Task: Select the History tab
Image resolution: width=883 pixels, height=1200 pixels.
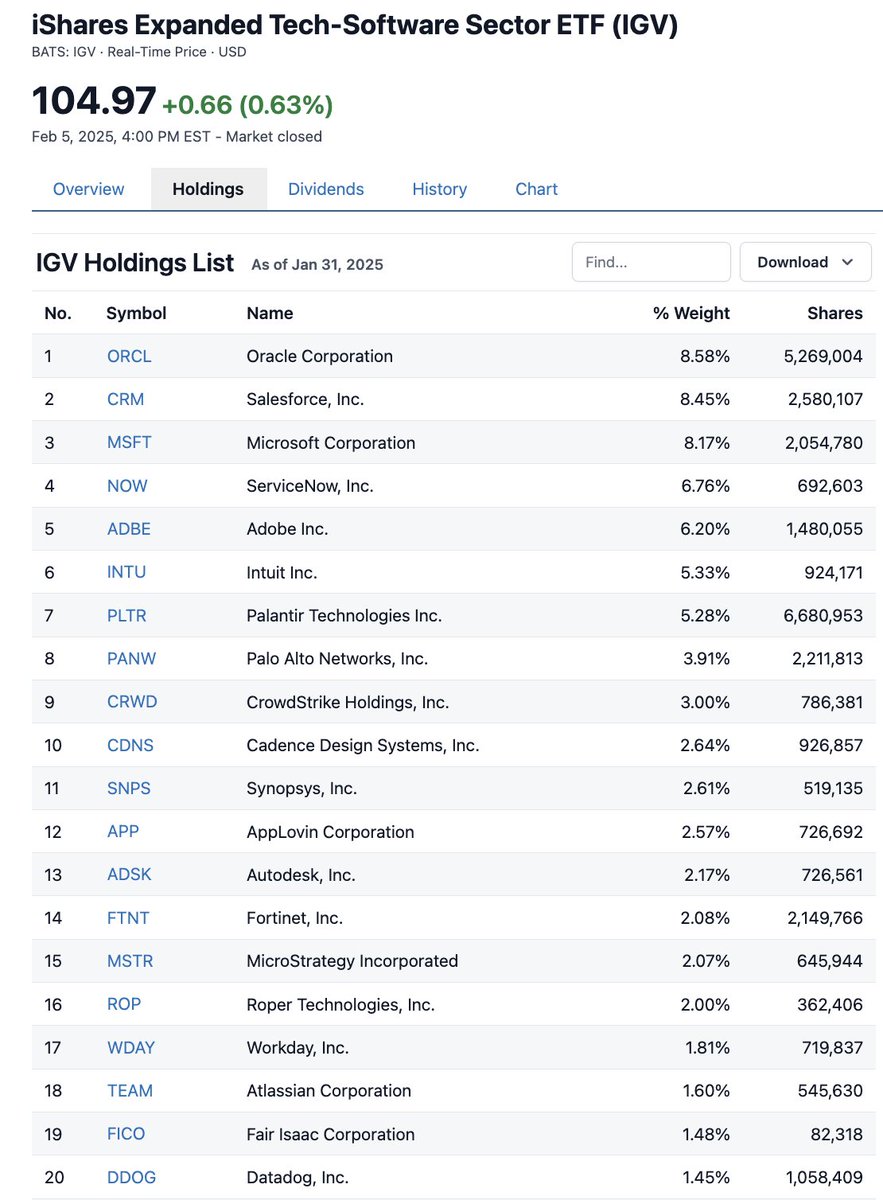Action: click(x=440, y=189)
